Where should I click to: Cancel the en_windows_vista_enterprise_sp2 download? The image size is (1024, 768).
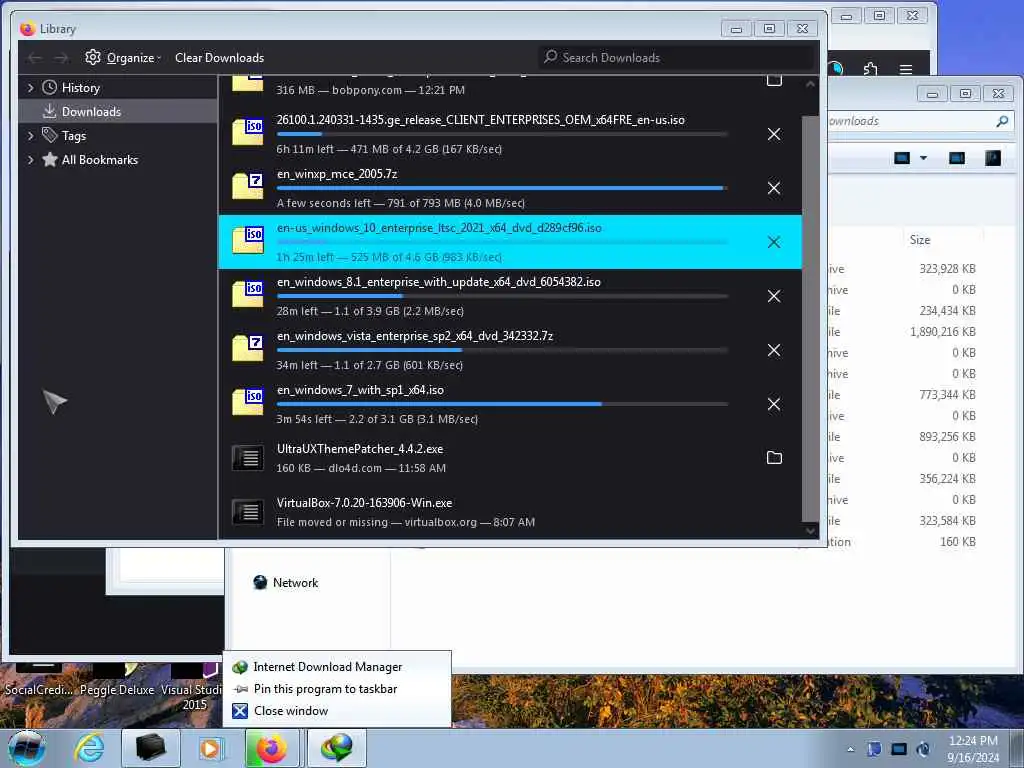point(774,350)
